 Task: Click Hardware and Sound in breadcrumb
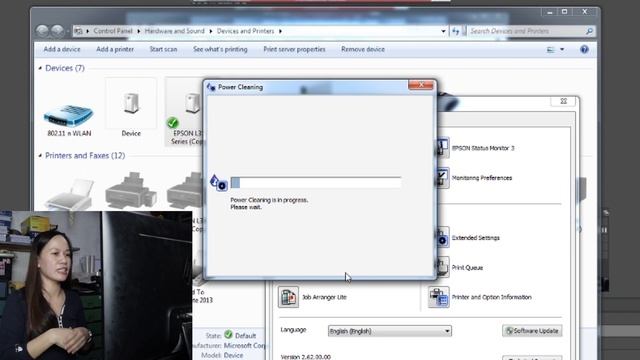174,31
